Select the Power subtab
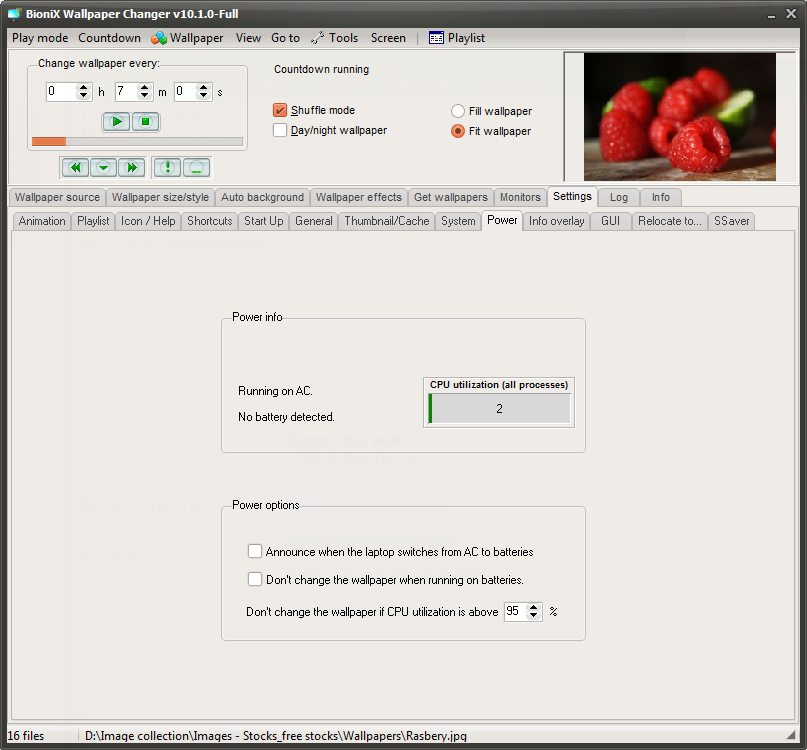Viewport: 807px width, 750px height. point(502,220)
